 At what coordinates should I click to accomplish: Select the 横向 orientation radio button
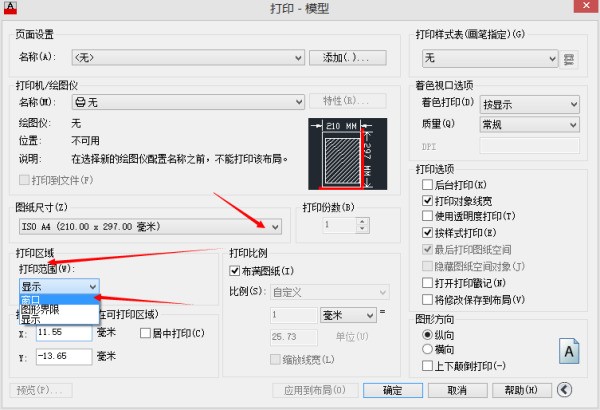pos(429,349)
